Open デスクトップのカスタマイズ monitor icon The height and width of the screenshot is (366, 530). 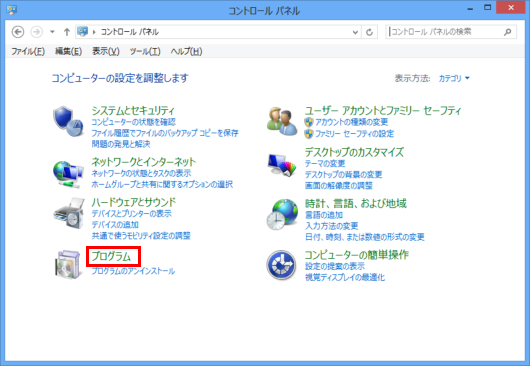(282, 165)
